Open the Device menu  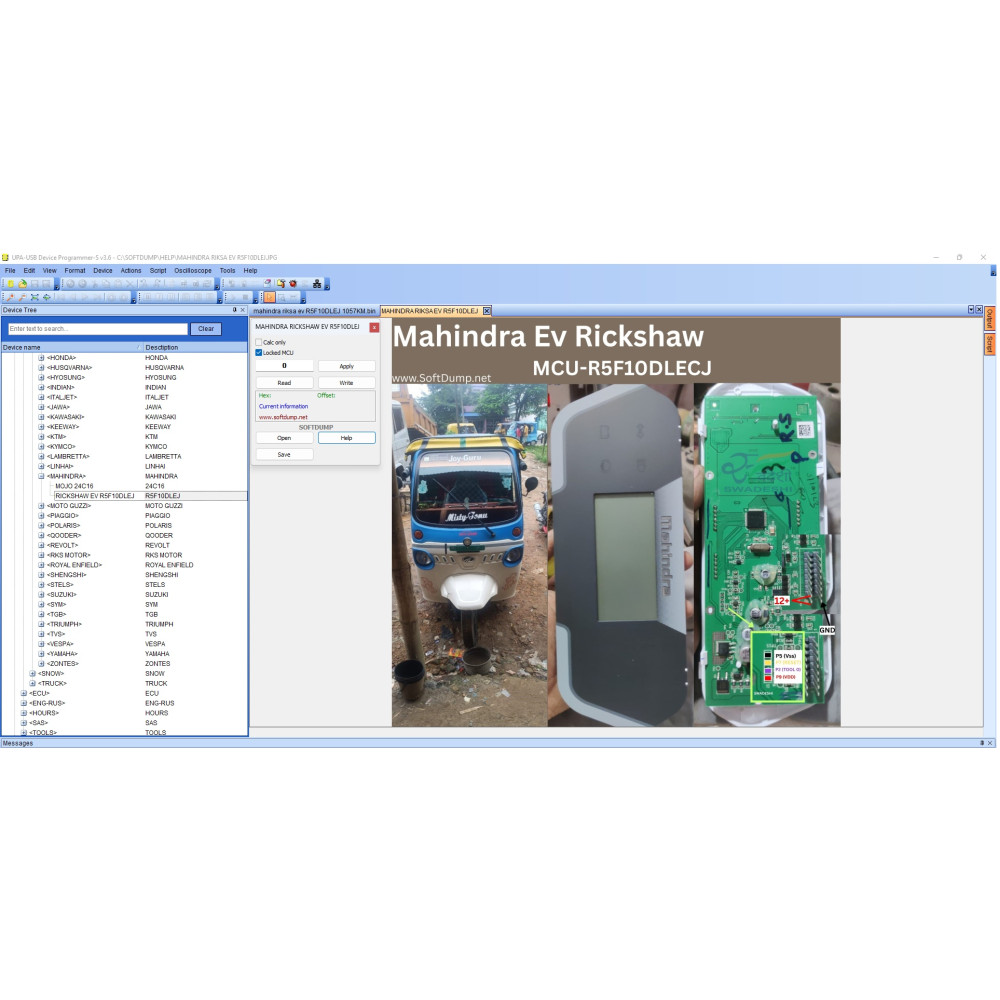(x=103, y=270)
